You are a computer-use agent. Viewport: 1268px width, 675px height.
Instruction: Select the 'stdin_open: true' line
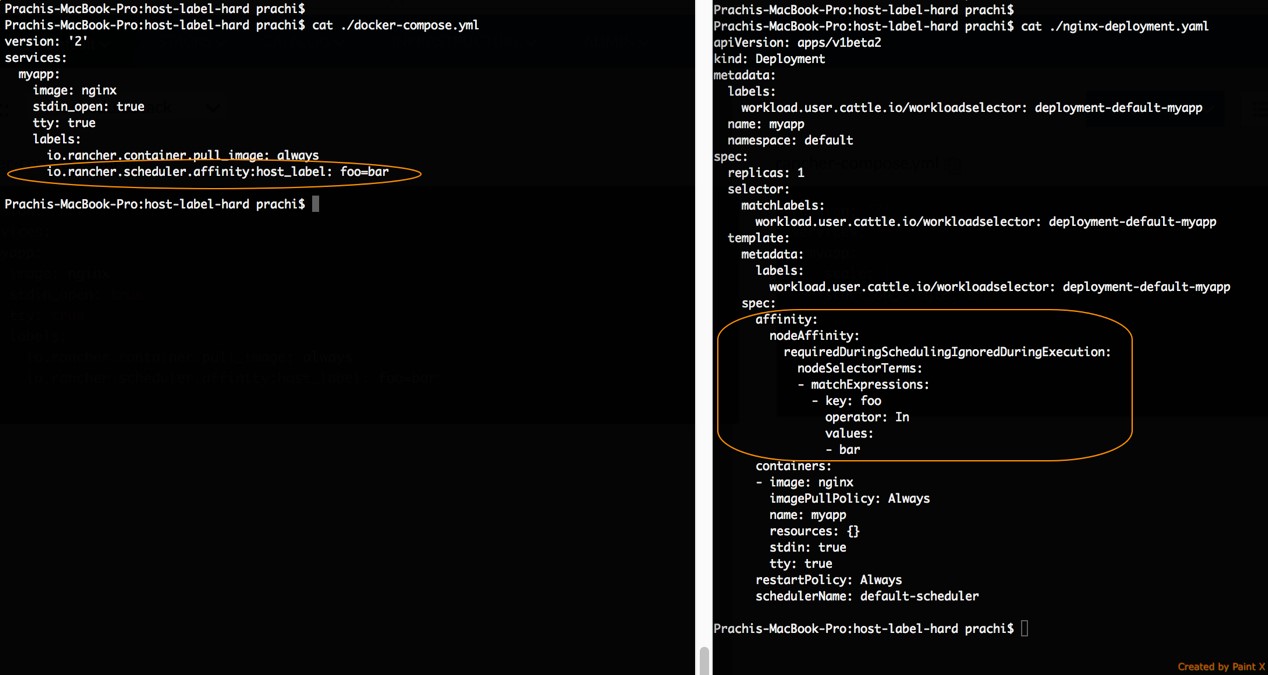[x=88, y=106]
